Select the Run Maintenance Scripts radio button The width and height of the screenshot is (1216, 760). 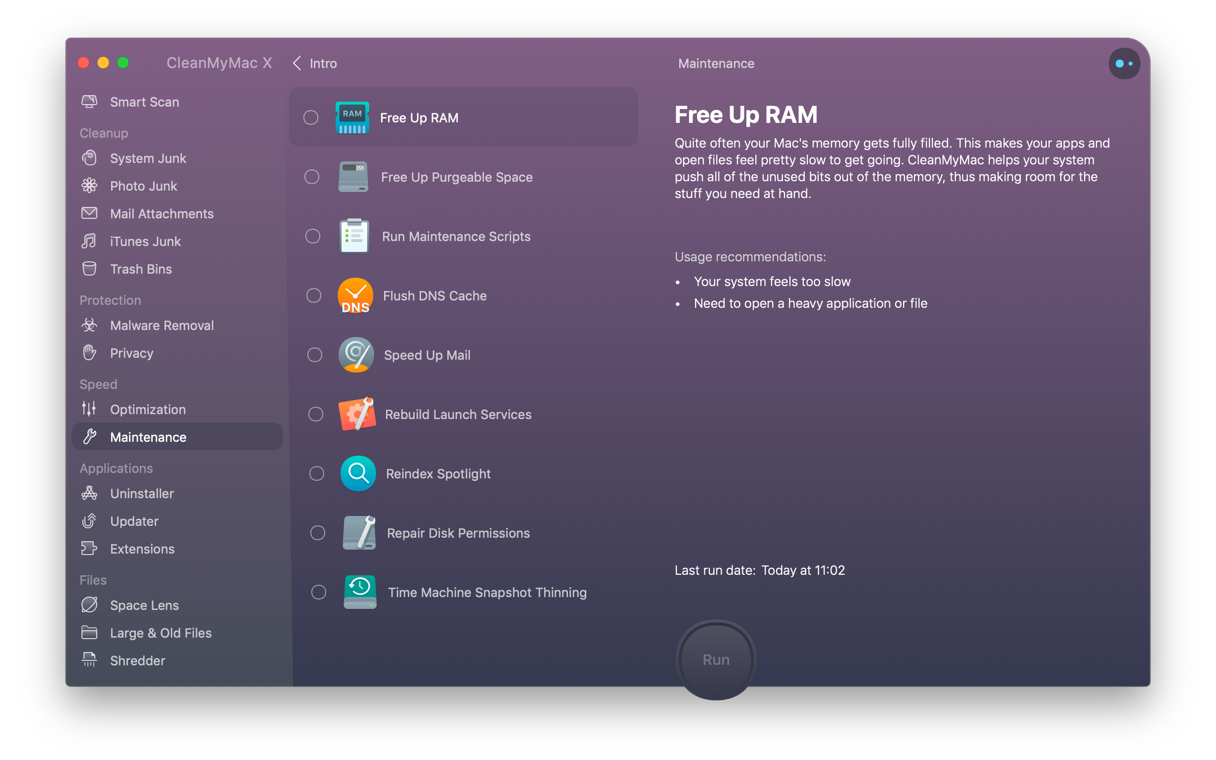coord(313,236)
